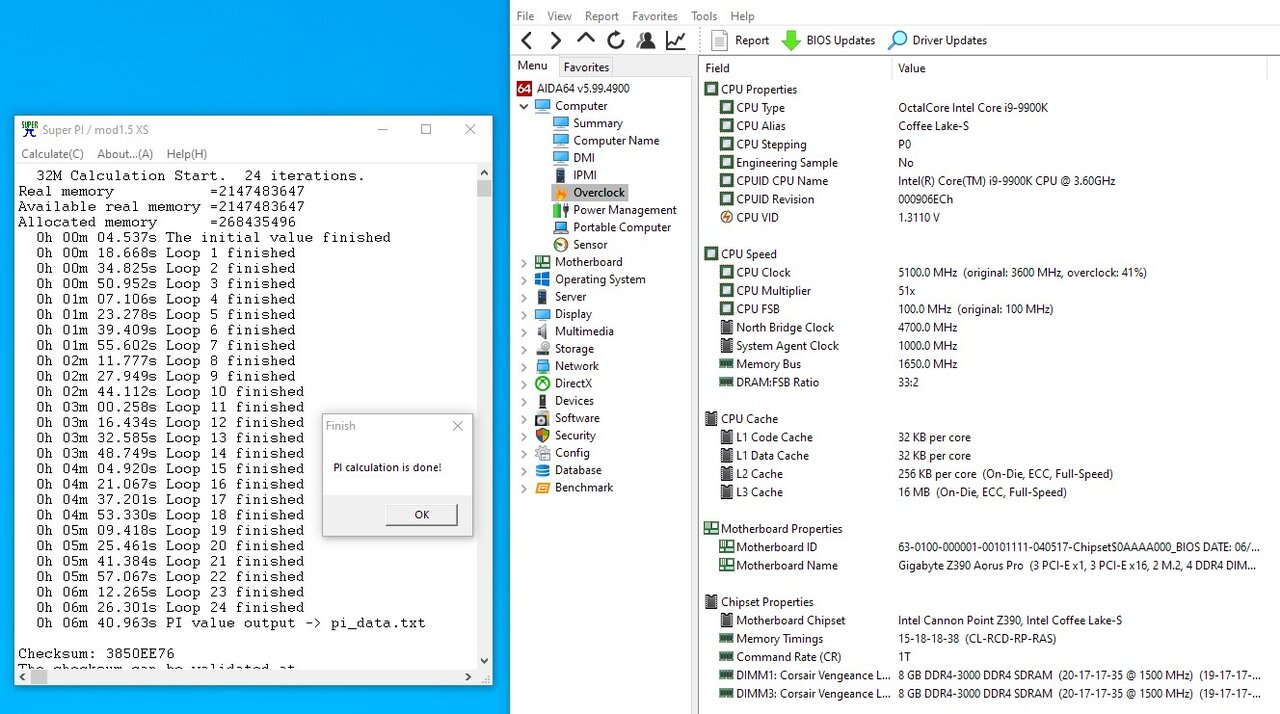Click the up arrow in AIDA64 toolbar
1280x714 pixels.
point(586,40)
